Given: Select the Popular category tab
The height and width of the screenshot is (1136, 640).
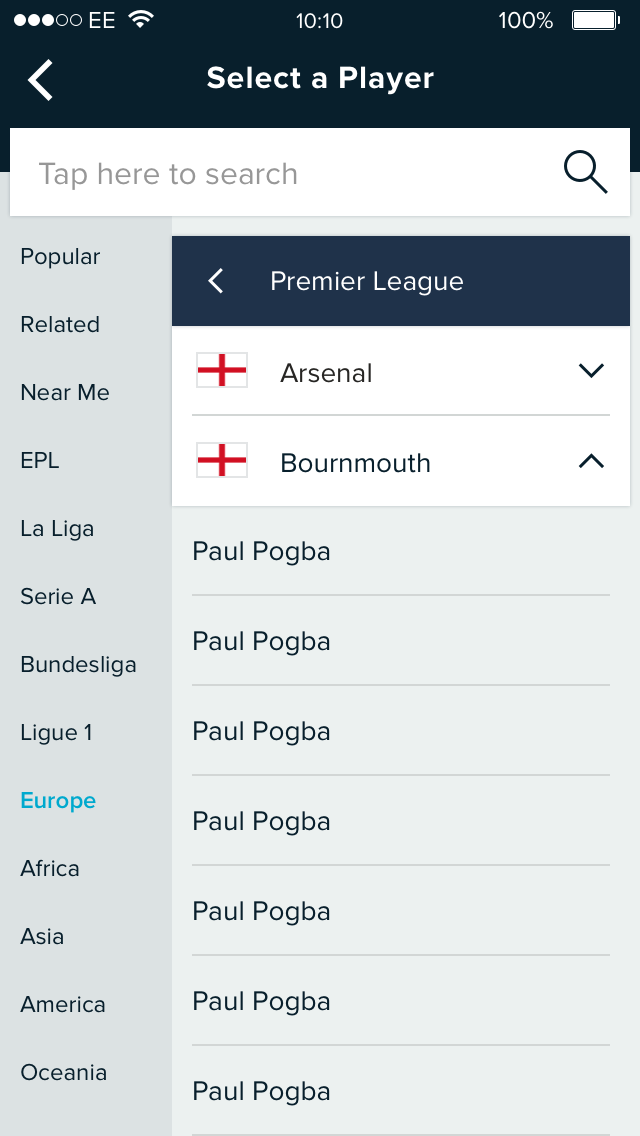Looking at the screenshot, I should click(60, 257).
